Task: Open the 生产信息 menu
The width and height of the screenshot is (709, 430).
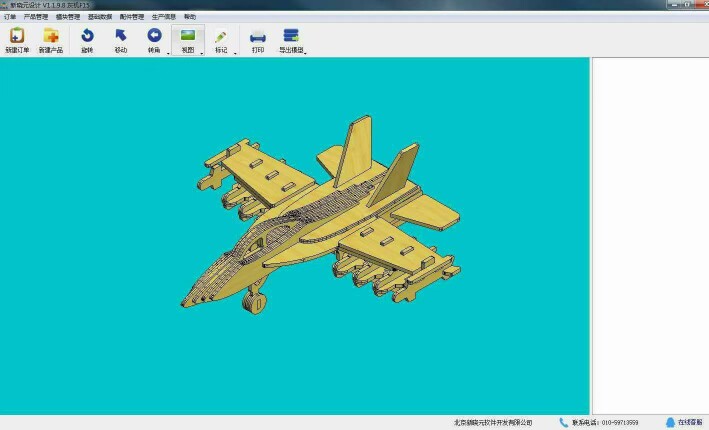Action: coord(164,17)
